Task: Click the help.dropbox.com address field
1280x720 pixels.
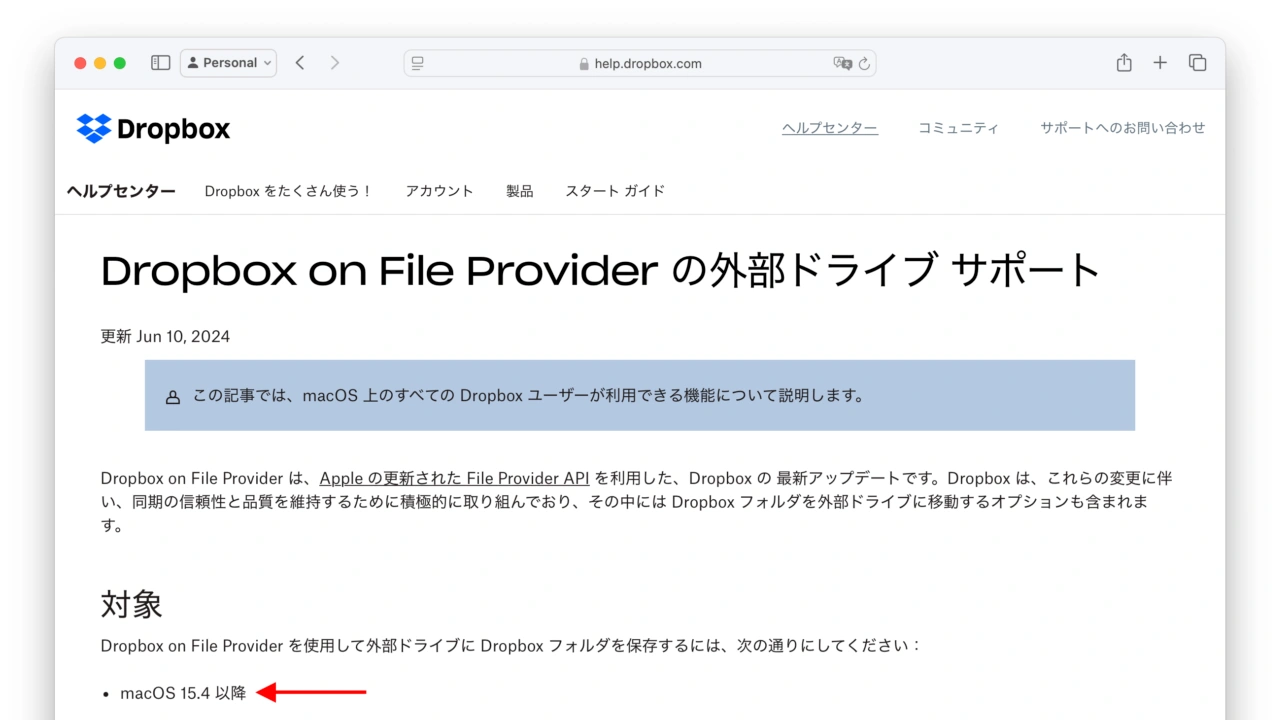Action: coord(640,63)
